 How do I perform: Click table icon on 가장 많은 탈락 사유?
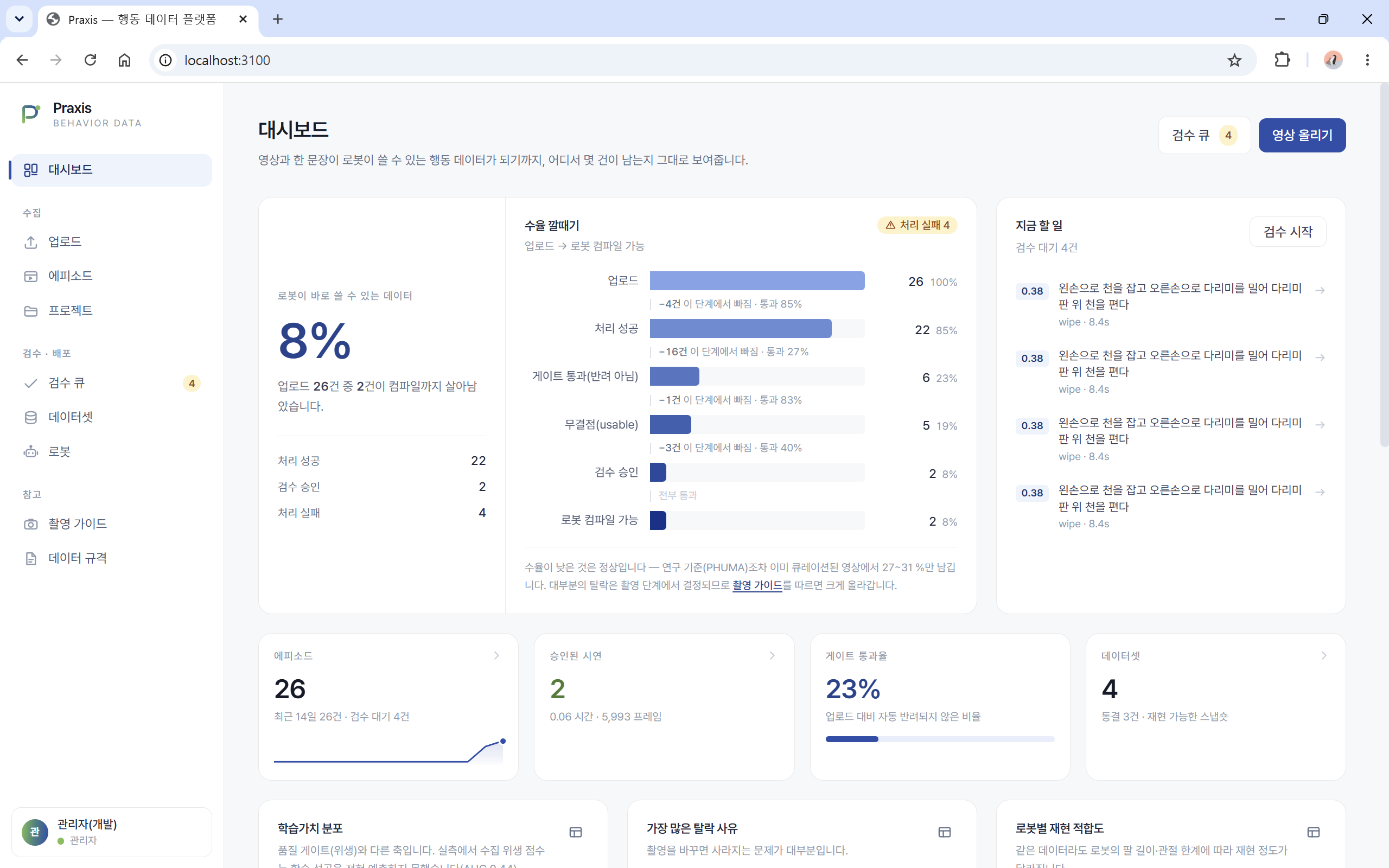[x=944, y=832]
